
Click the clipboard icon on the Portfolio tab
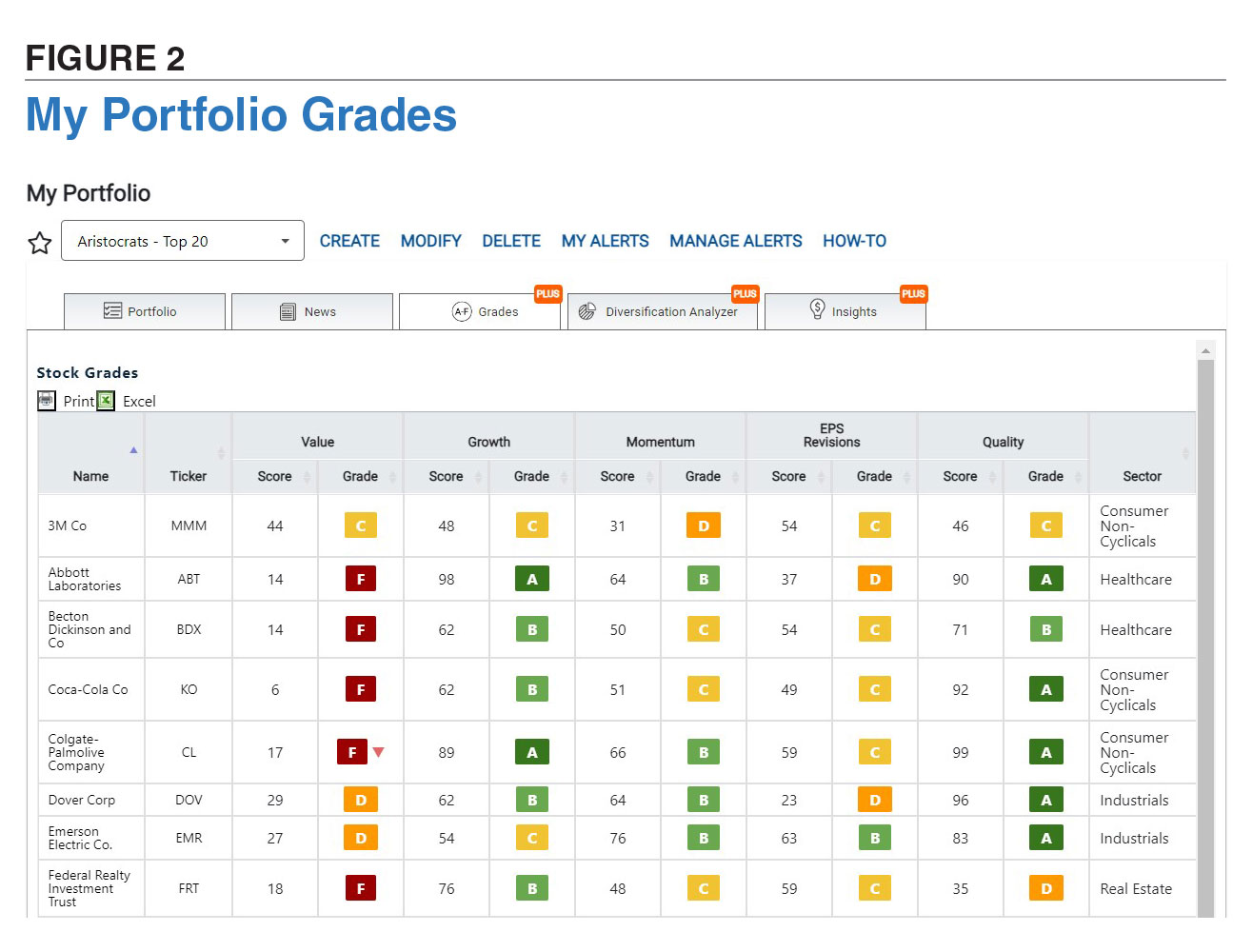click(113, 310)
